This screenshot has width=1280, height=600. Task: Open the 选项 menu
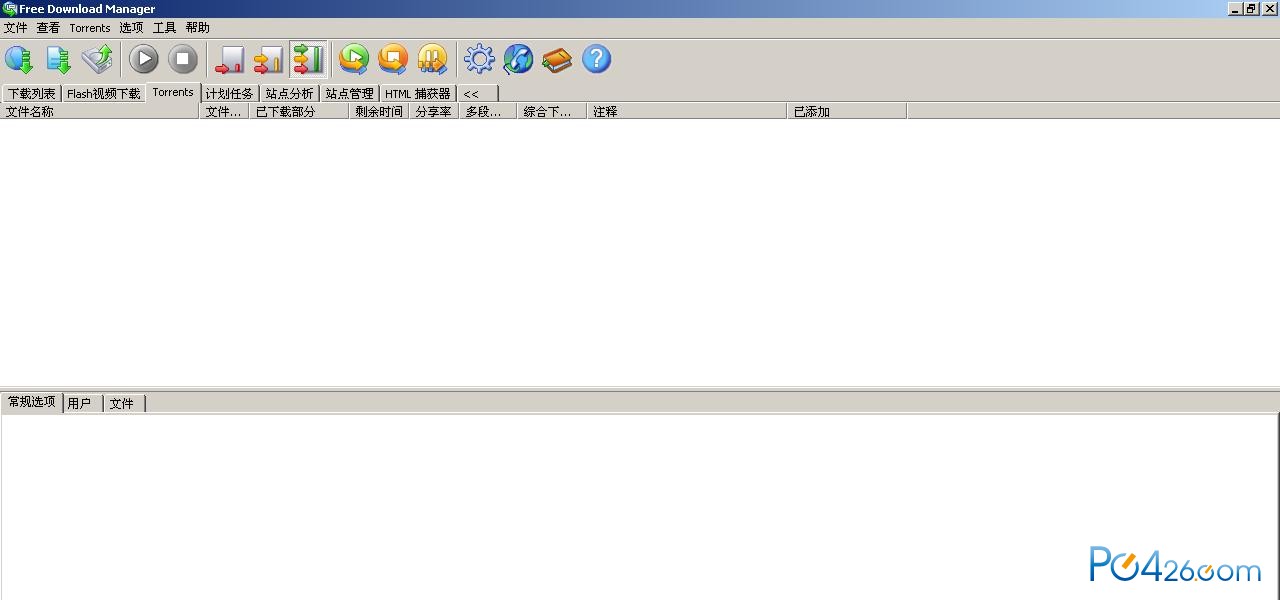pos(131,28)
